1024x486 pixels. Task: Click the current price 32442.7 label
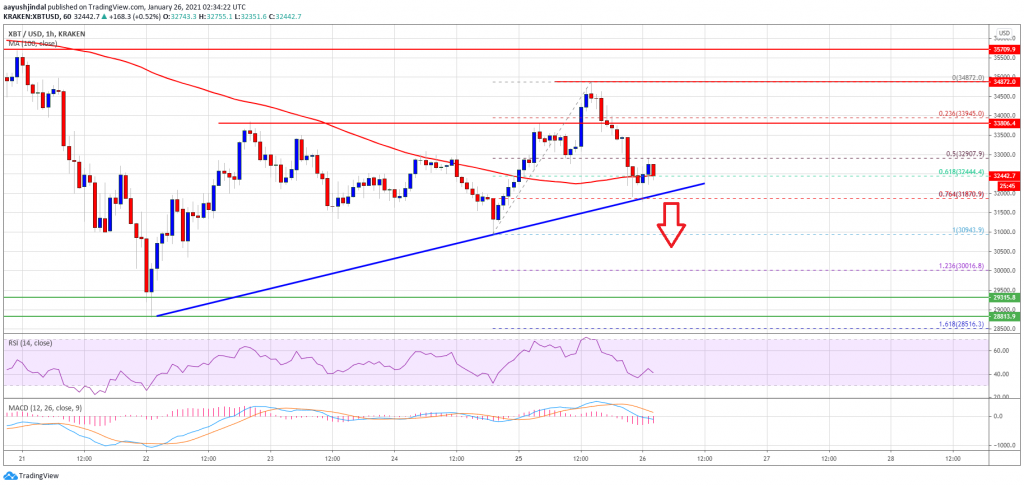coord(1004,176)
